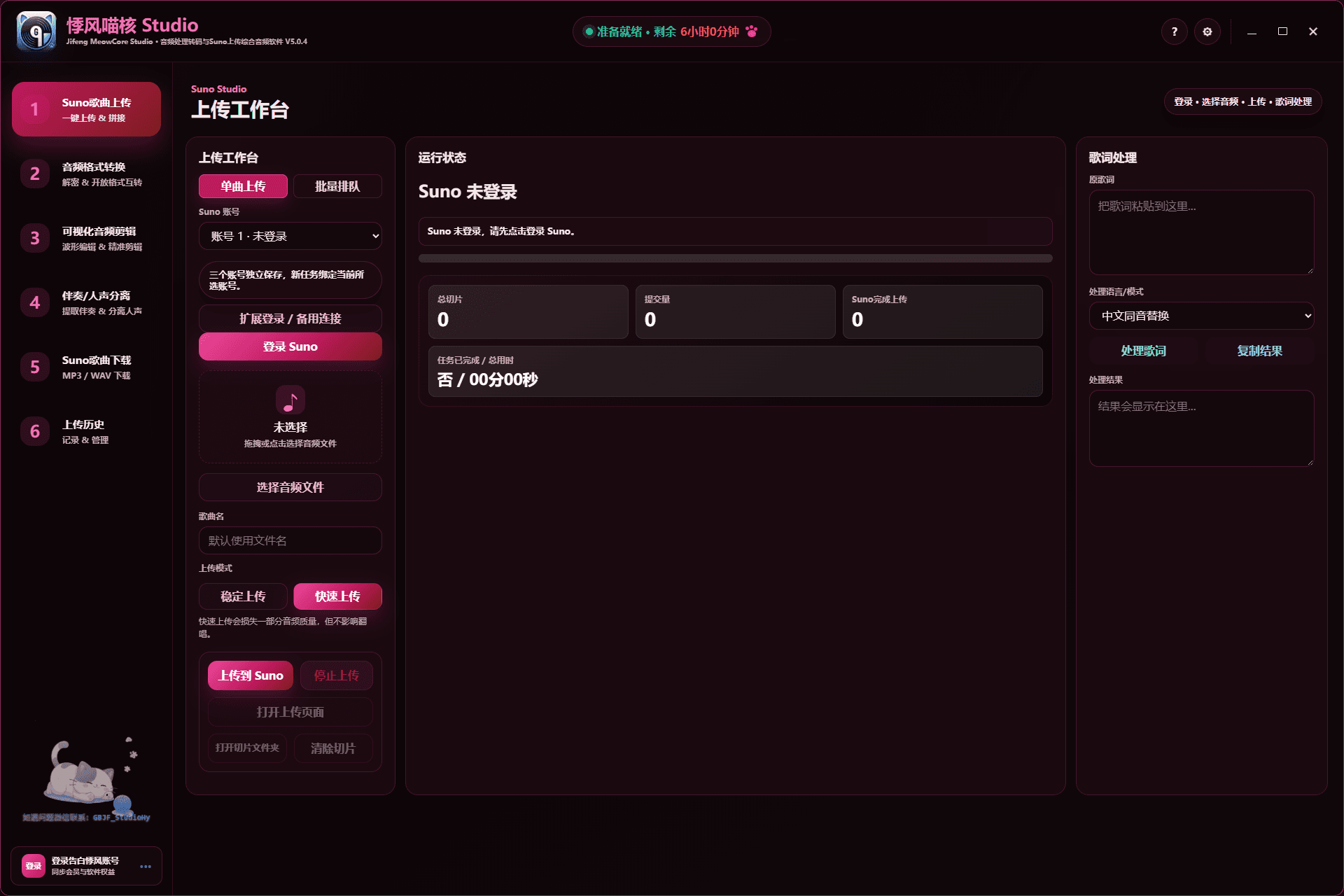This screenshot has width=1344, height=896.
Task: Choose 稳定上传 upload mode
Action: (243, 596)
